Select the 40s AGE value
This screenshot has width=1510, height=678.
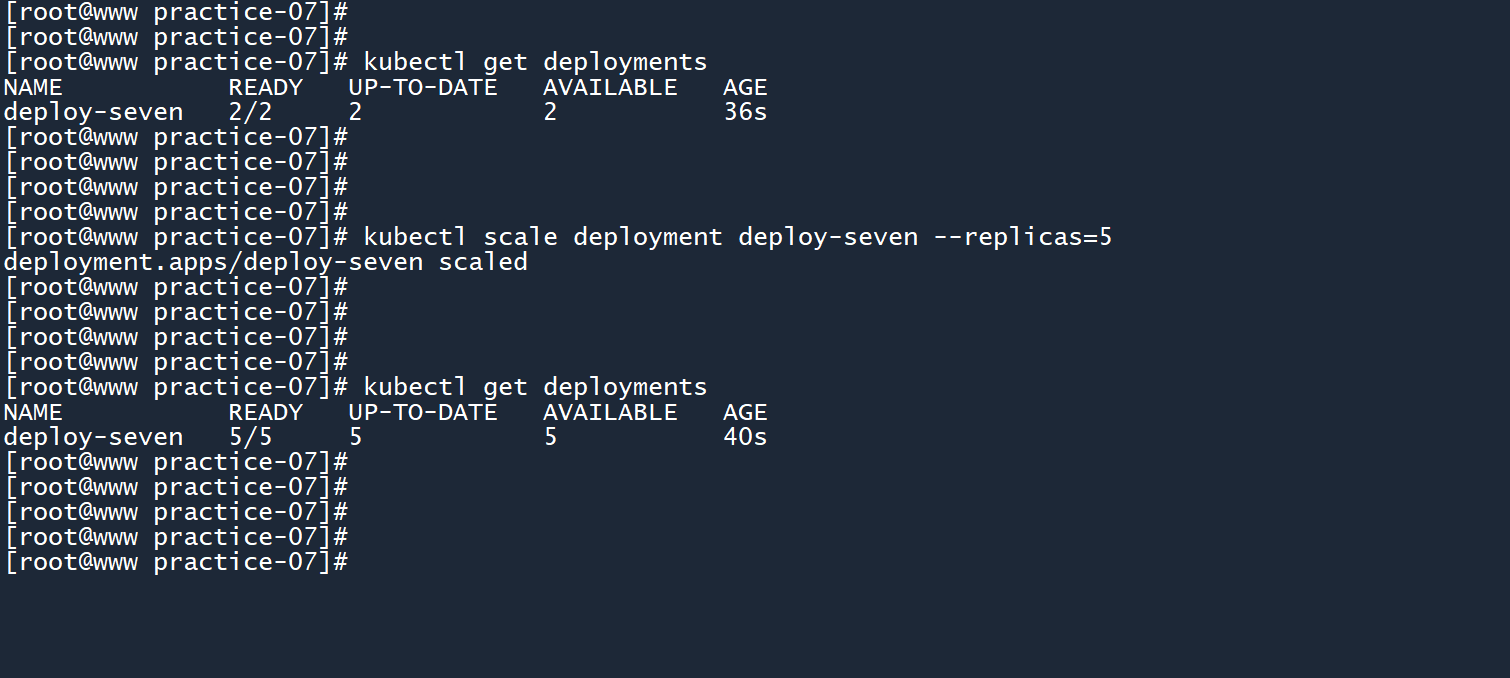pos(745,437)
